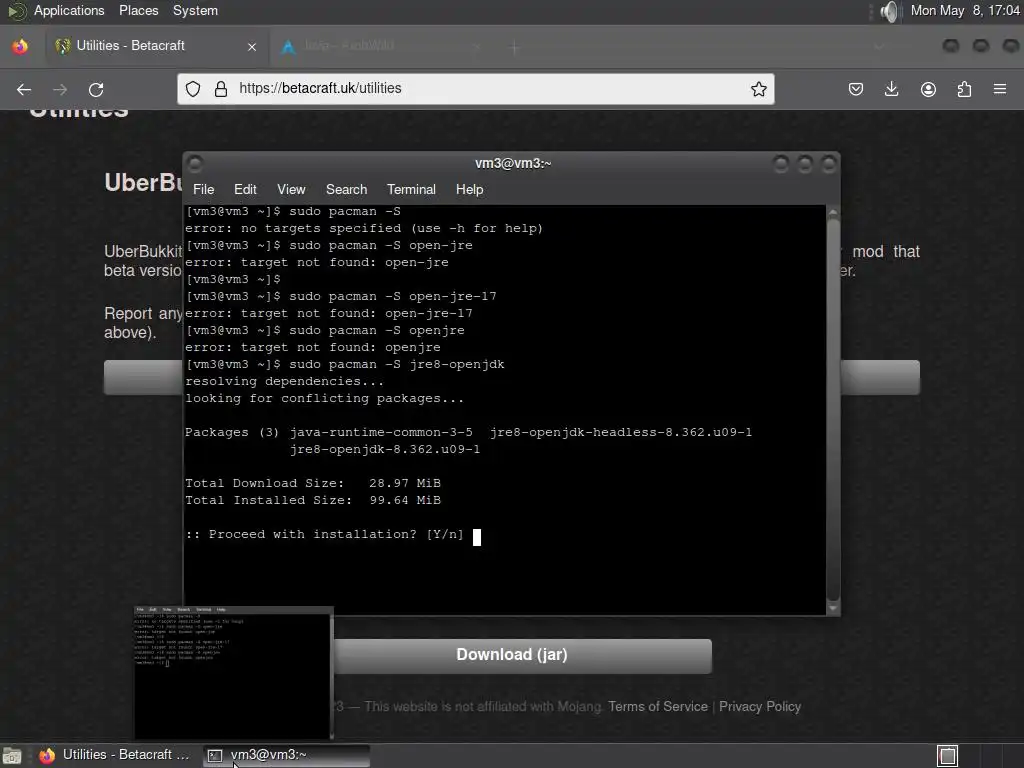View site security padlock info
This screenshot has height=768, width=1024.
(x=221, y=89)
